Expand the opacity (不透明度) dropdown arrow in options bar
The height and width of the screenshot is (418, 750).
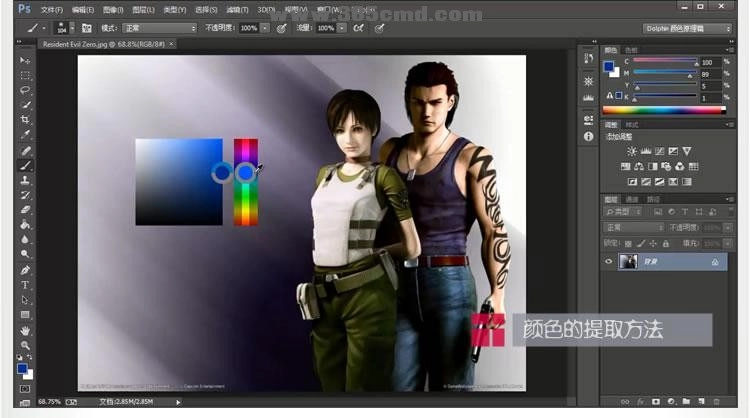pyautogui.click(x=265, y=29)
